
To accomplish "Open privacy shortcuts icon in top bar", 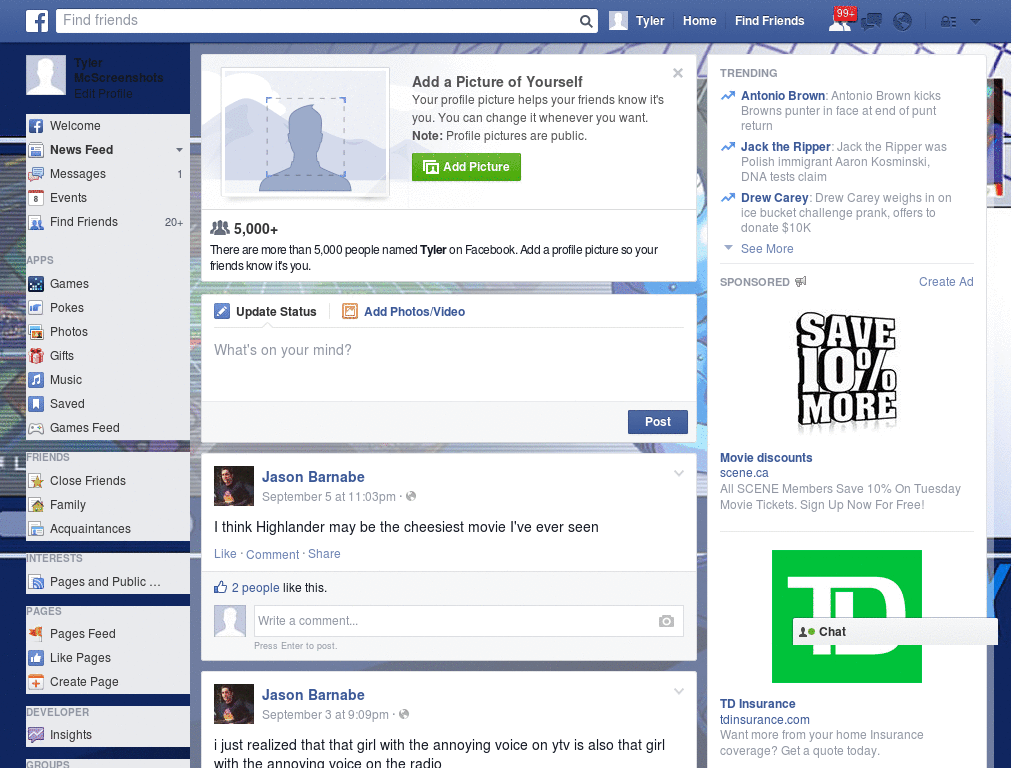I will pos(948,22).
